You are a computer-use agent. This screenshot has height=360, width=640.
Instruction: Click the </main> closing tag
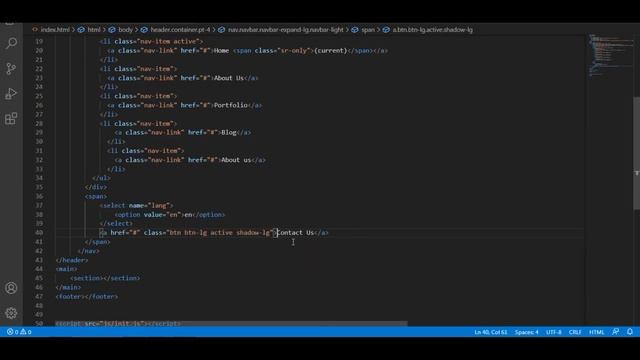(68, 287)
